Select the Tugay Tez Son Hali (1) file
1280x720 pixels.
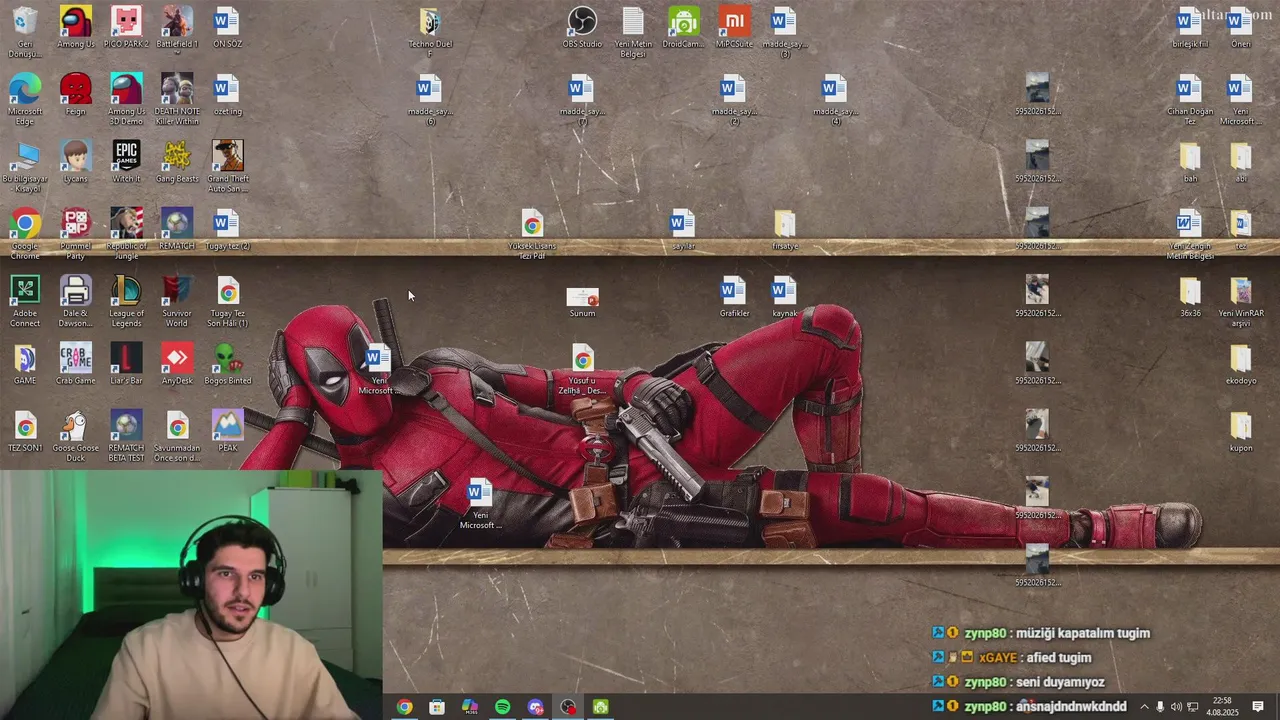[x=227, y=301]
